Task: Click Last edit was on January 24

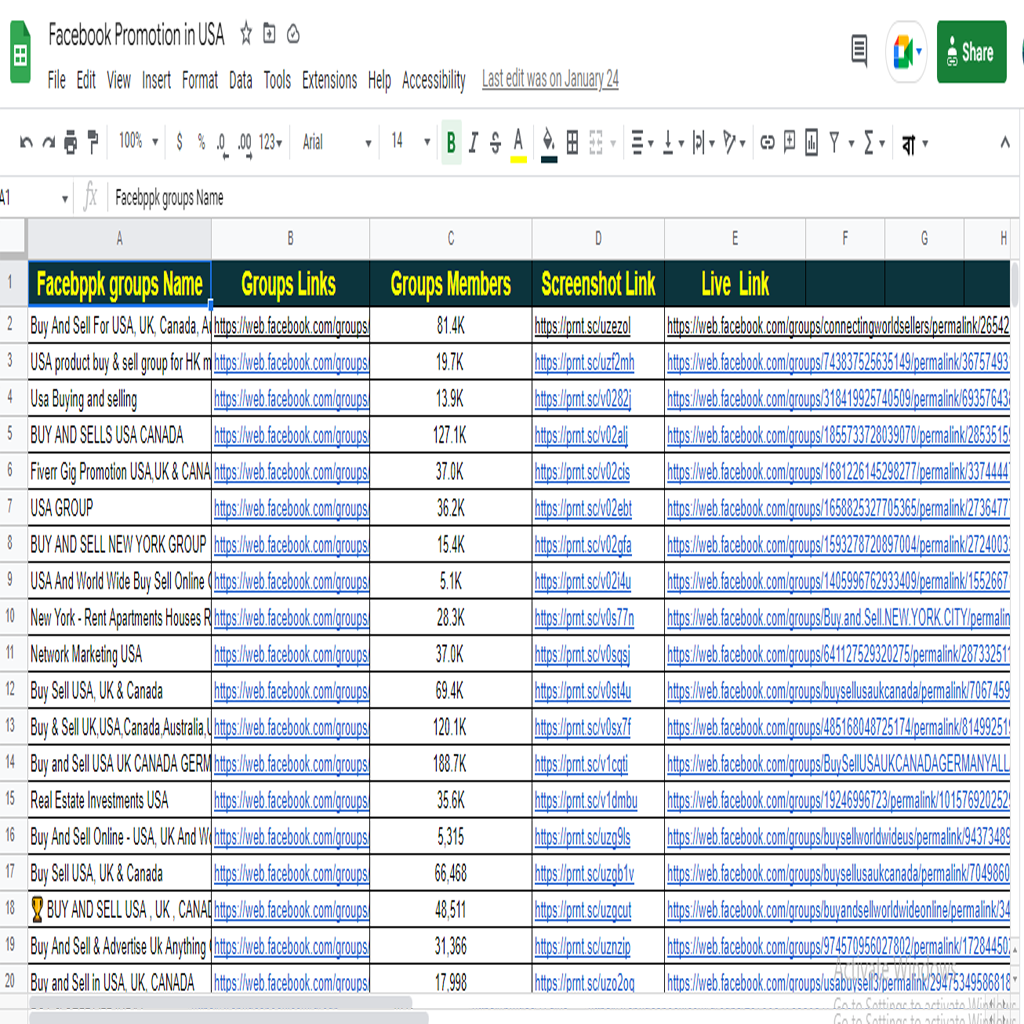Action: tap(550, 79)
